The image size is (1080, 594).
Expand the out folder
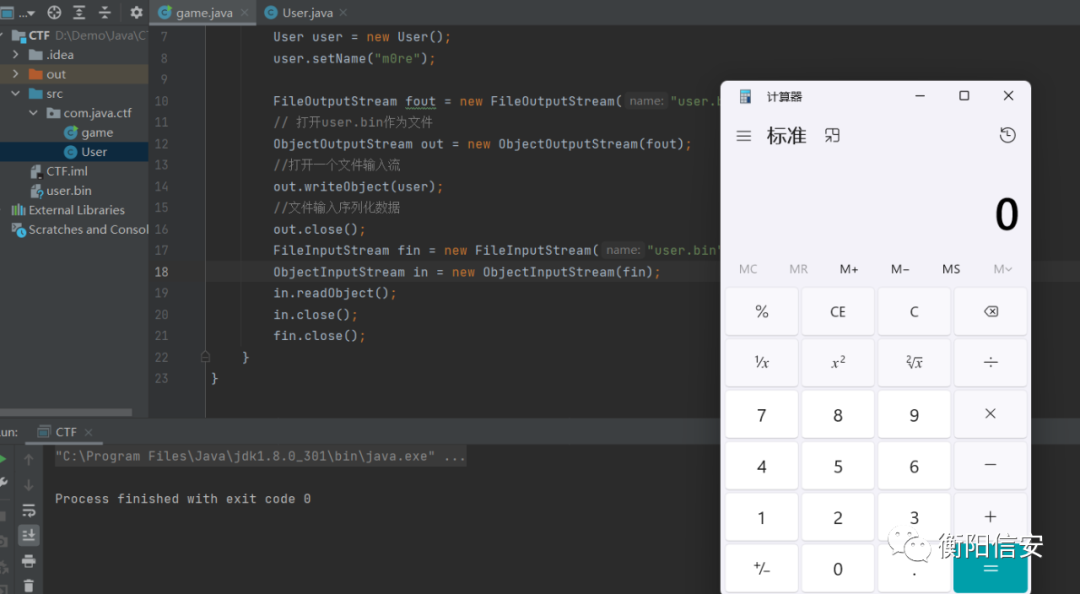point(16,73)
